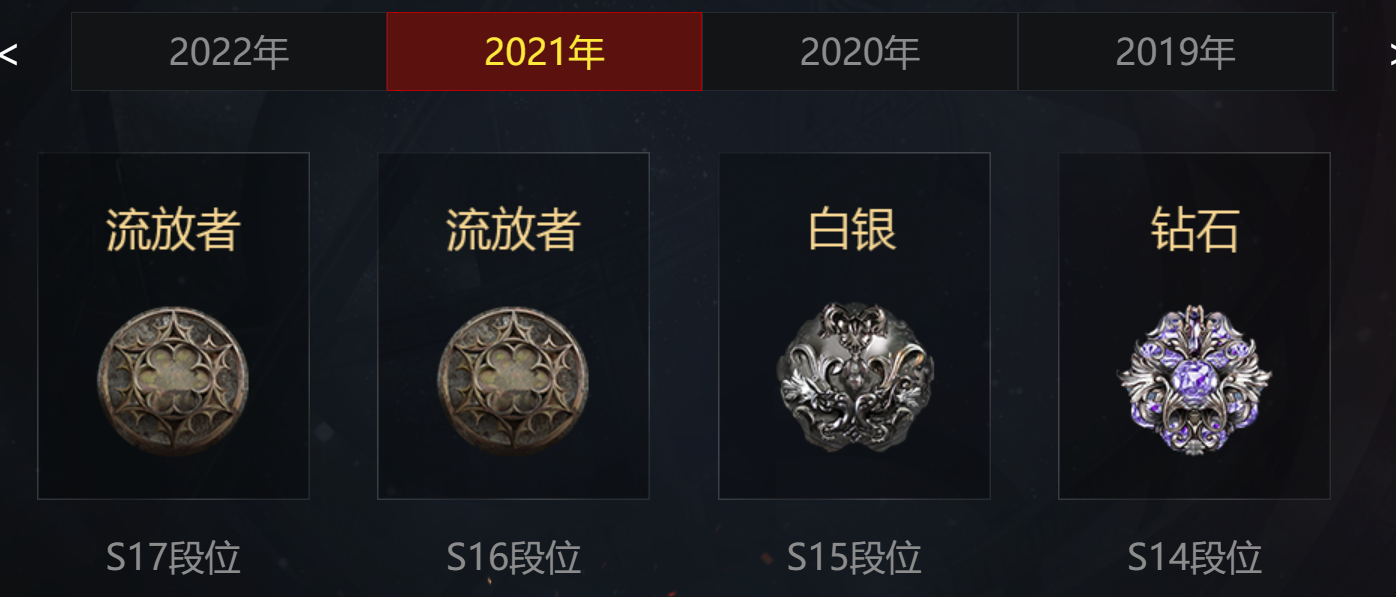The image size is (1396, 597).
Task: Click the S14段位 label
Action: pyautogui.click(x=1194, y=558)
